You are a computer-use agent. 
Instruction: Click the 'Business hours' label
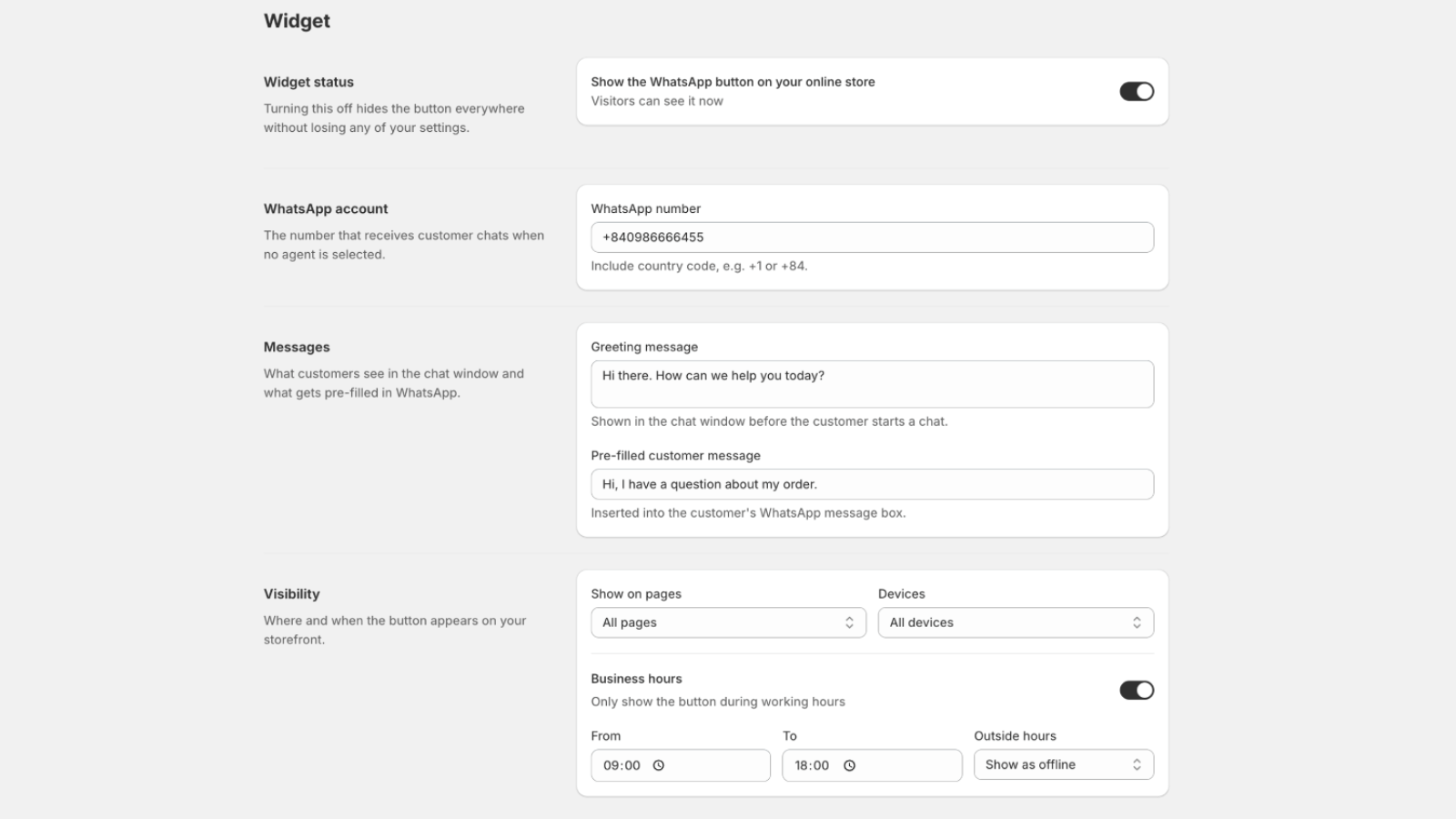point(636,679)
